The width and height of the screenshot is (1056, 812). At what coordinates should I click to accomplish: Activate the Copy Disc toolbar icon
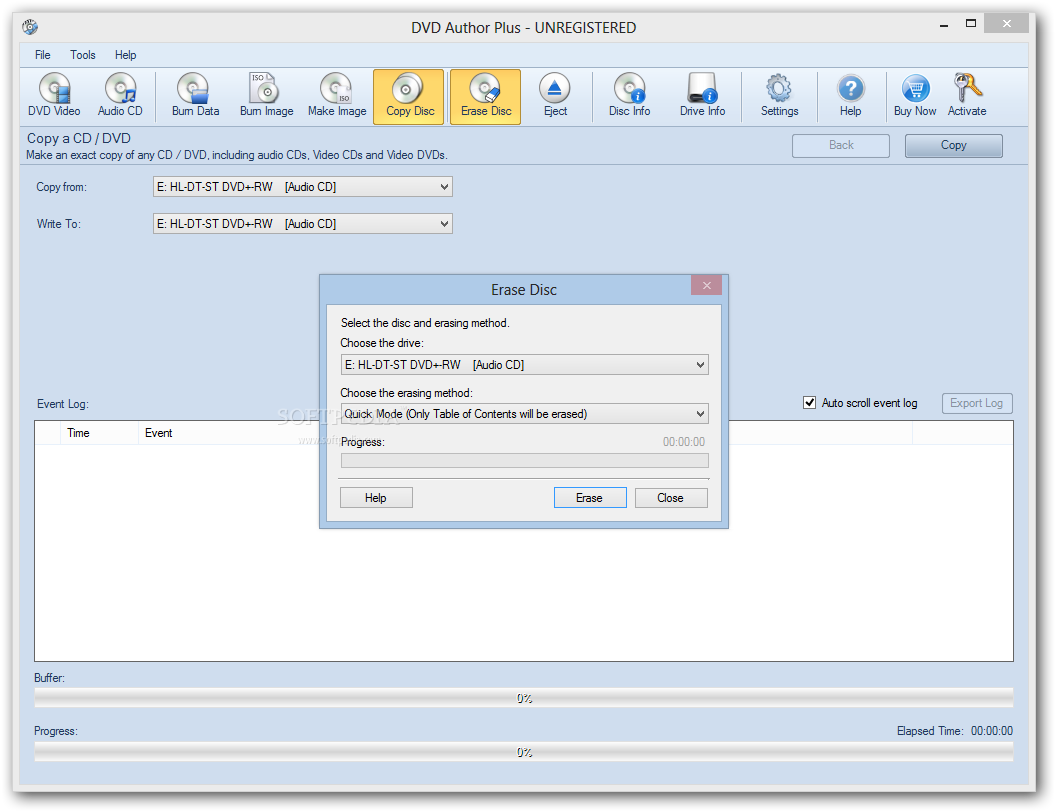409,96
